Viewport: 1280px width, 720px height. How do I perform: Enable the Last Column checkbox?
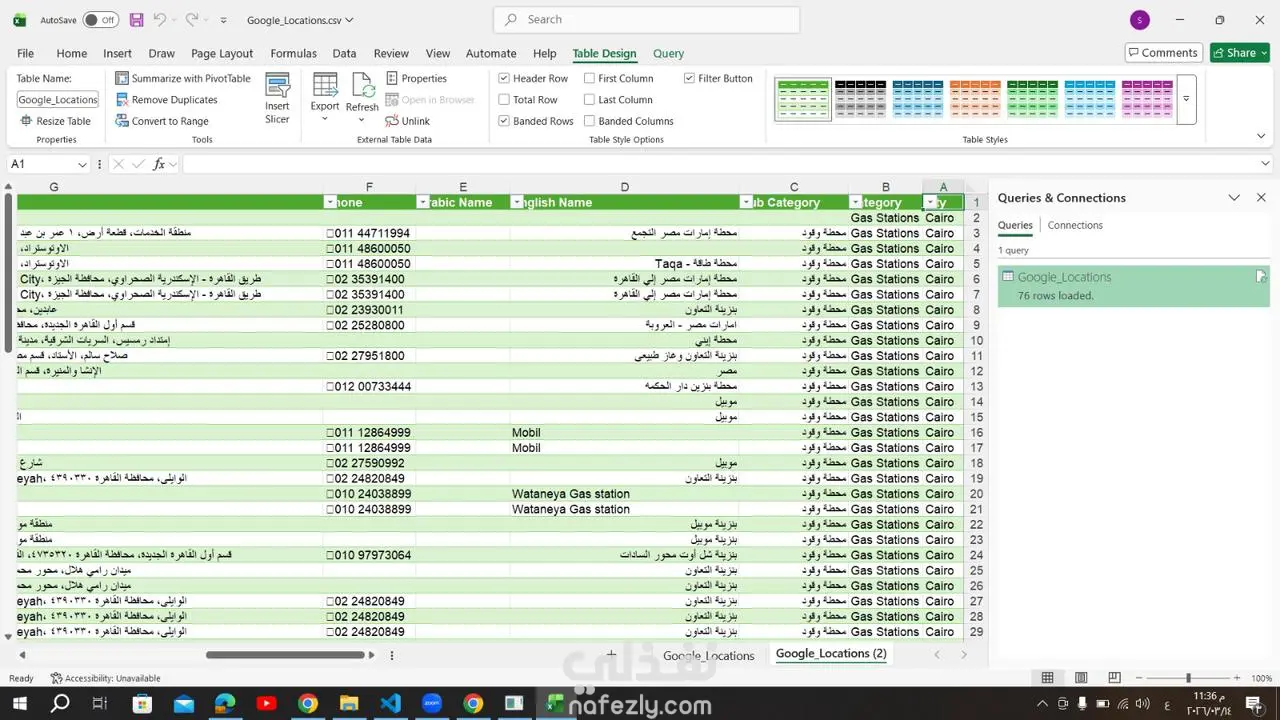[x=589, y=100]
